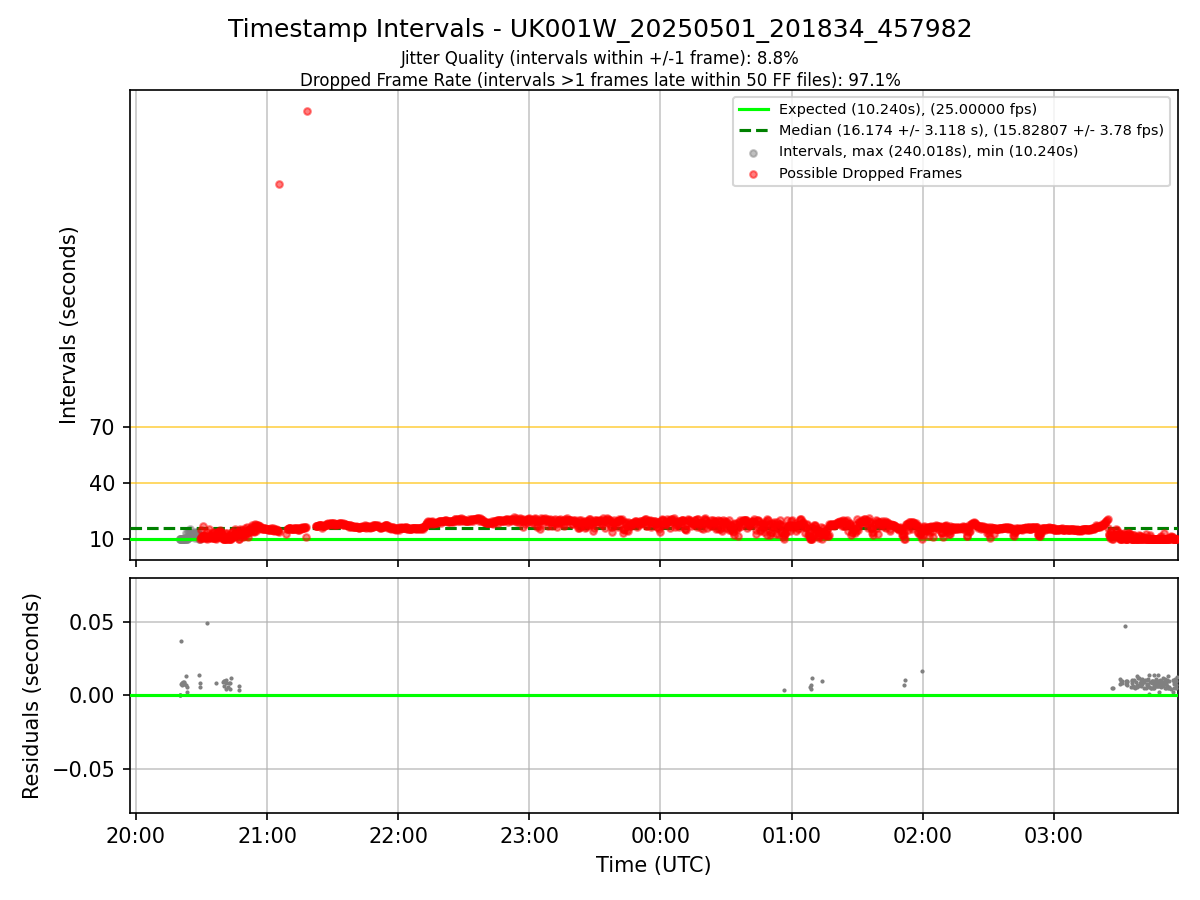Click the lower red outlier point near 21:00
Viewport: 1200px width, 900px height.
(279, 184)
